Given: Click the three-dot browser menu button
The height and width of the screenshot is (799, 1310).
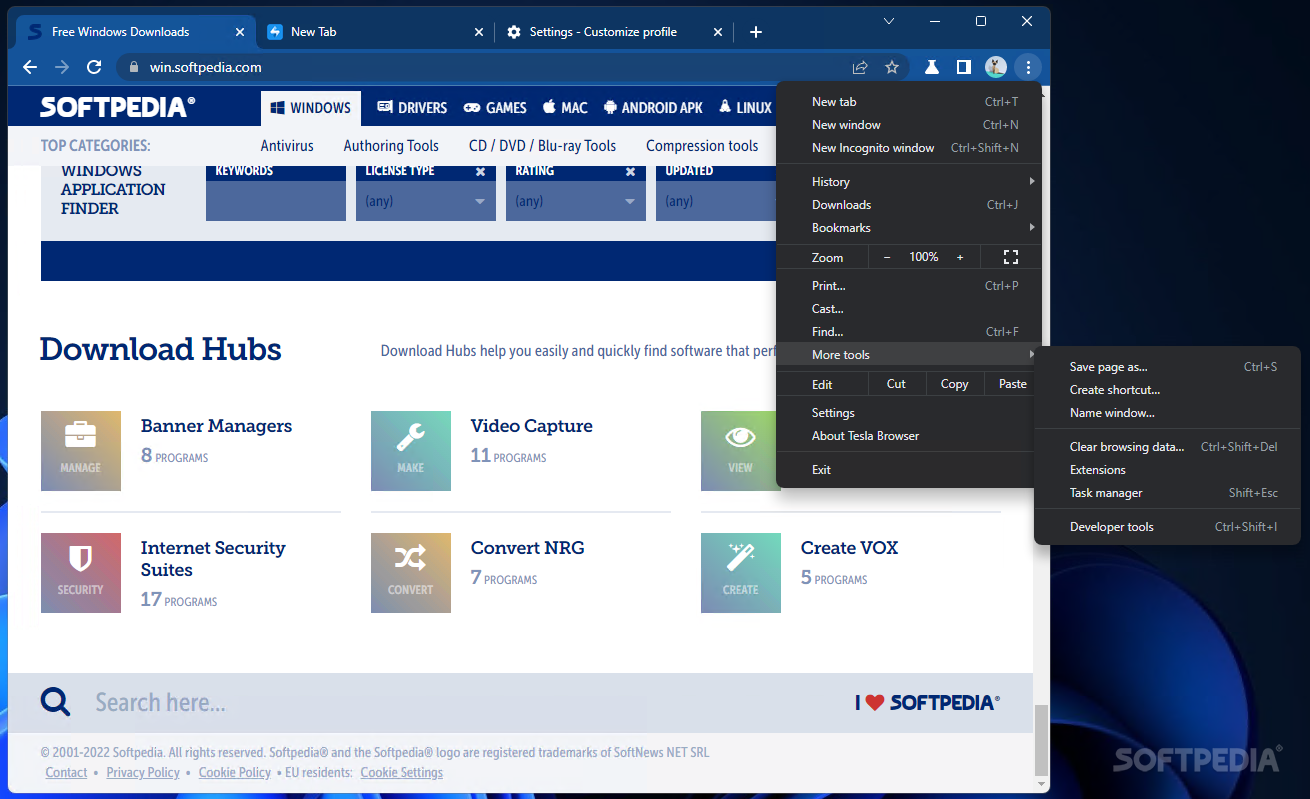Looking at the screenshot, I should (1027, 67).
